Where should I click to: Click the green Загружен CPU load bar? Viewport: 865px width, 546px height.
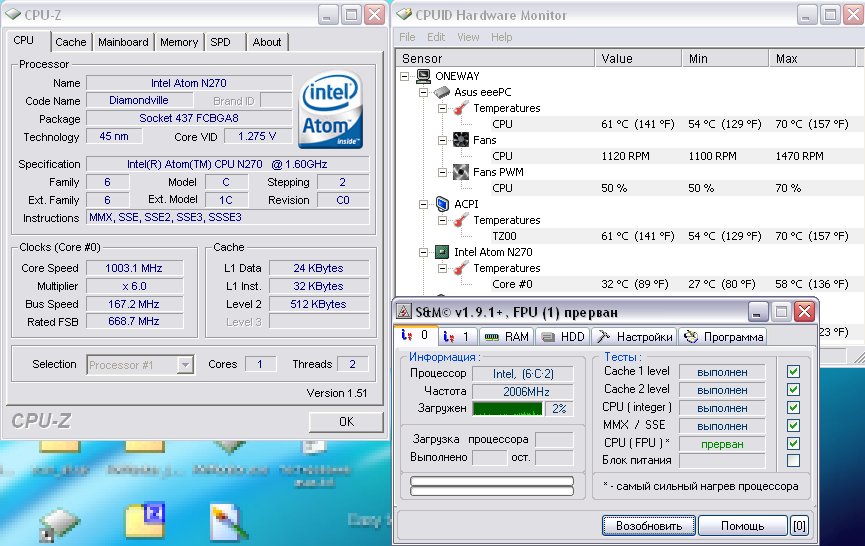508,409
